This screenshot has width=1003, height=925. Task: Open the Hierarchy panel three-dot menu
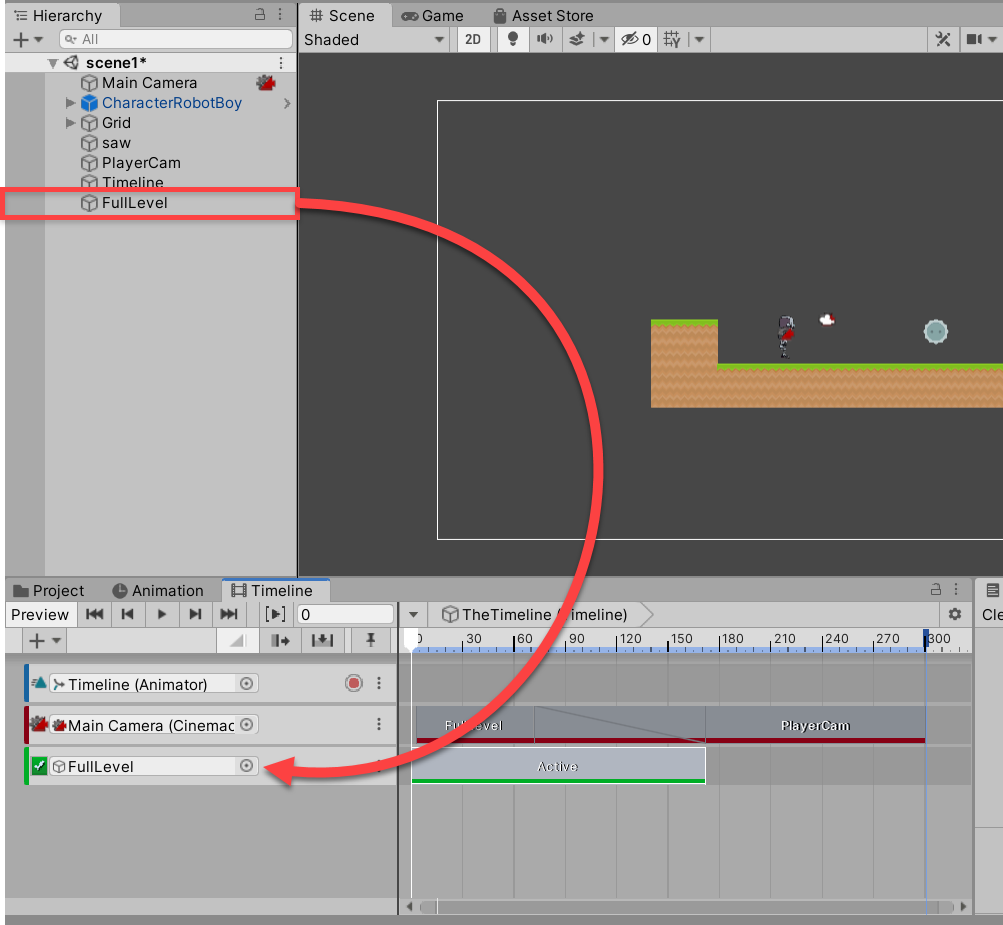pyautogui.click(x=280, y=14)
